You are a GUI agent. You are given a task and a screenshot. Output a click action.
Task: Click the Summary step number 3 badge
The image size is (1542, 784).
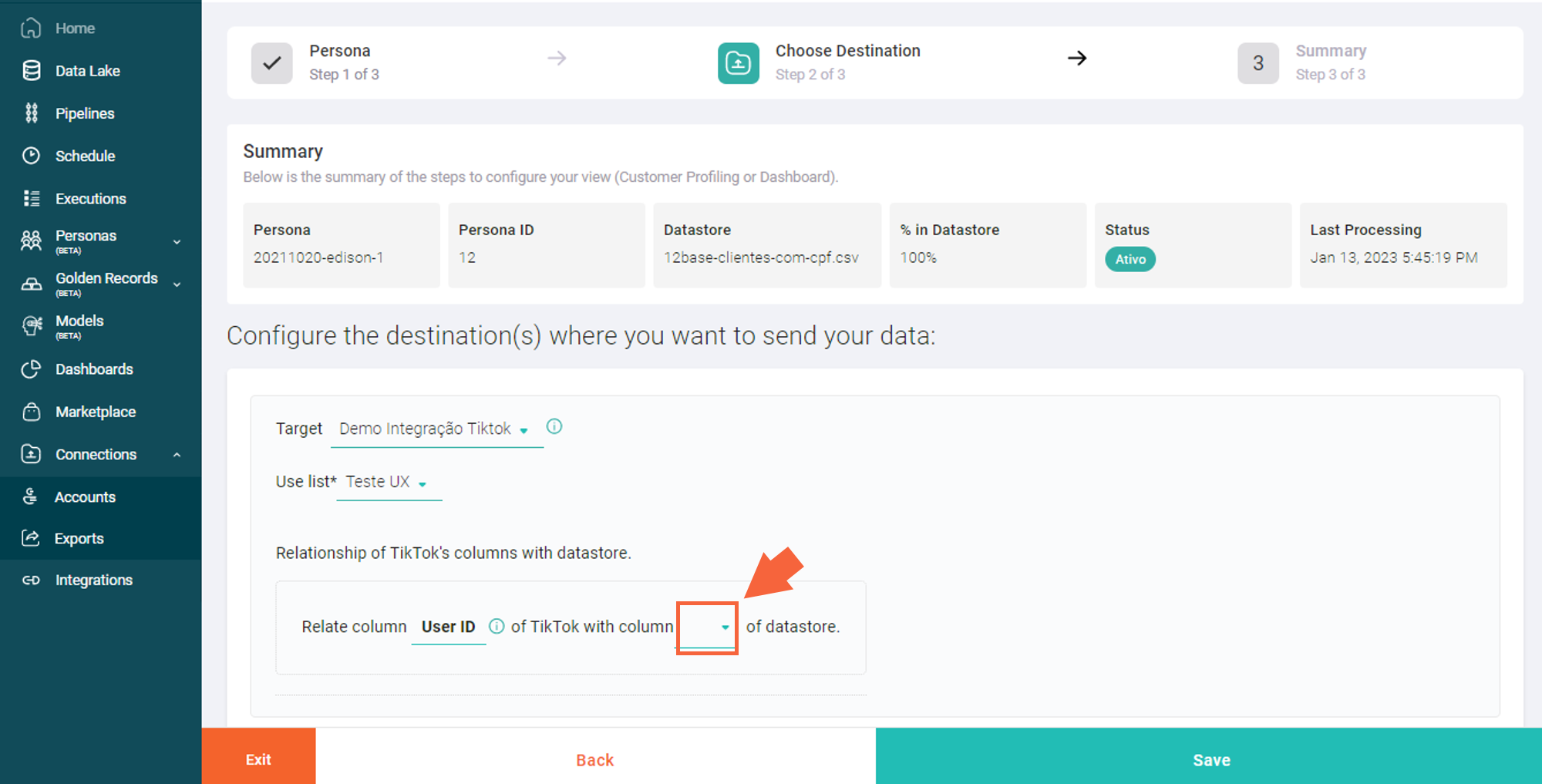pyautogui.click(x=1258, y=63)
